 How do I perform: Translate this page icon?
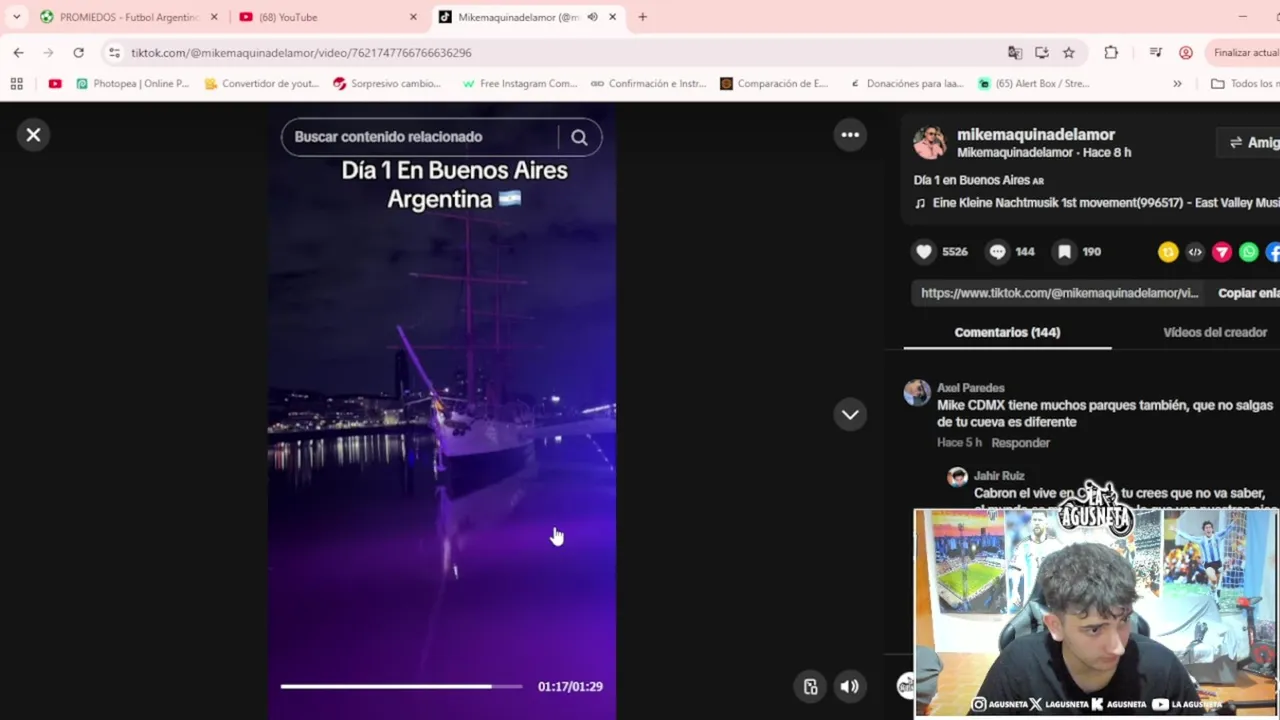coord(1015,52)
